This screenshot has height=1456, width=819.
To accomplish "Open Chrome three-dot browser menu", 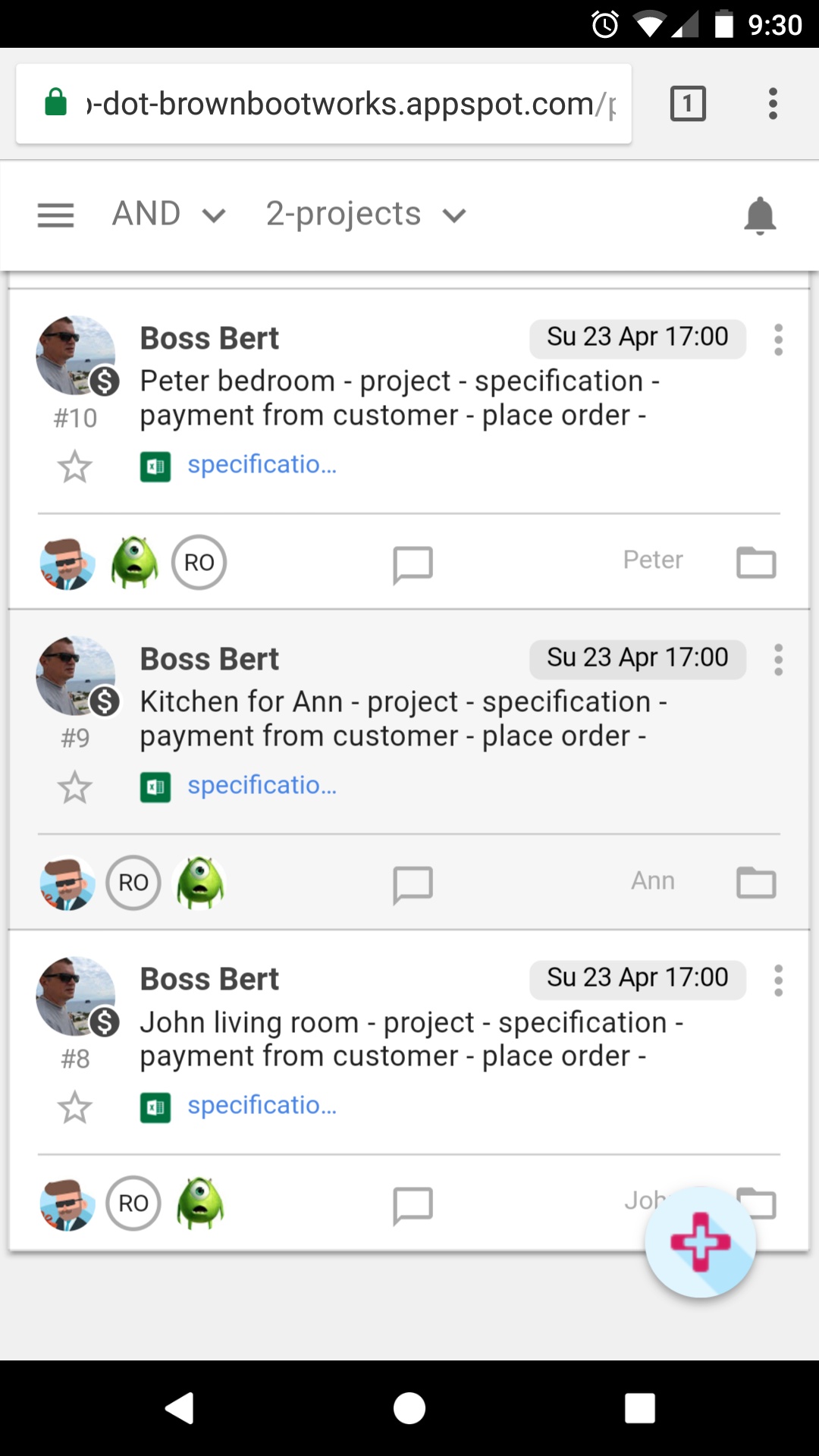I will pyautogui.click(x=773, y=104).
